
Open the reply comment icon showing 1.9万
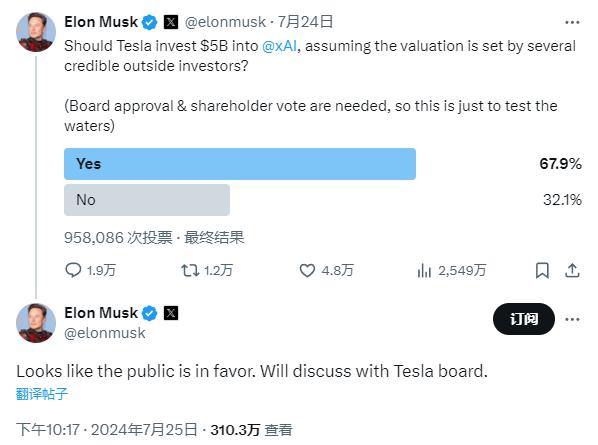pos(73,270)
